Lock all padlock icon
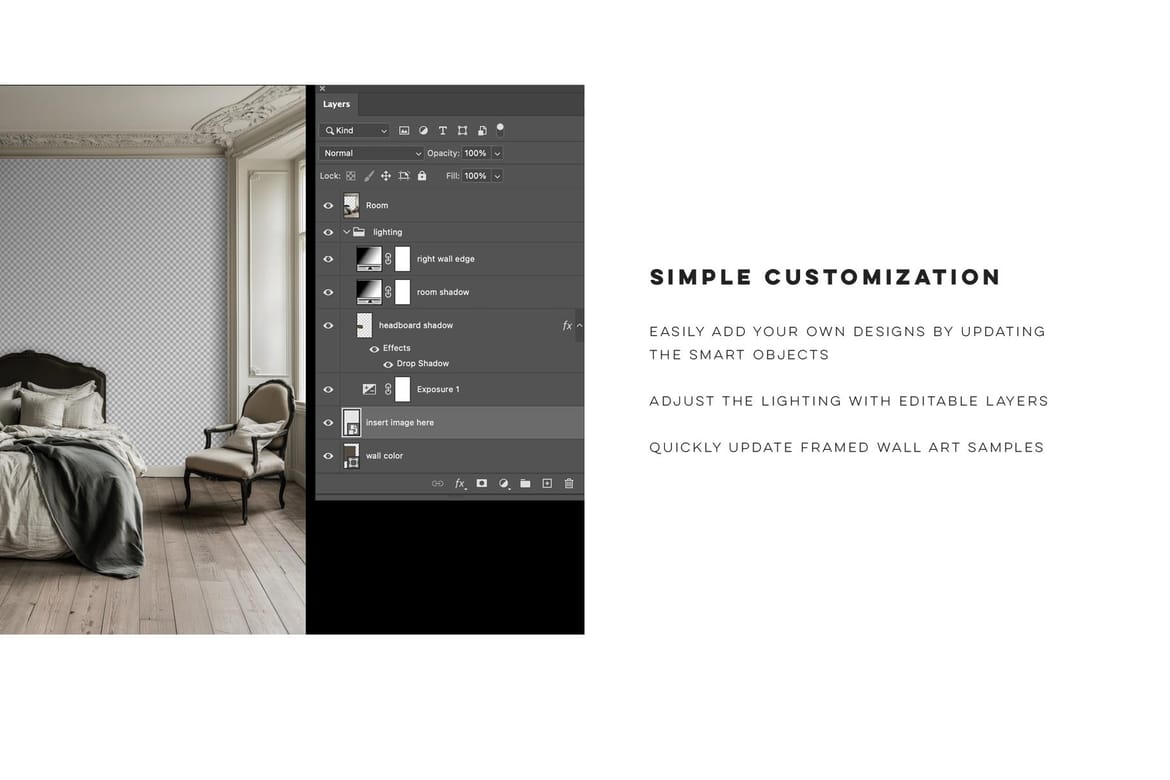The image size is (1170, 780). (422, 176)
